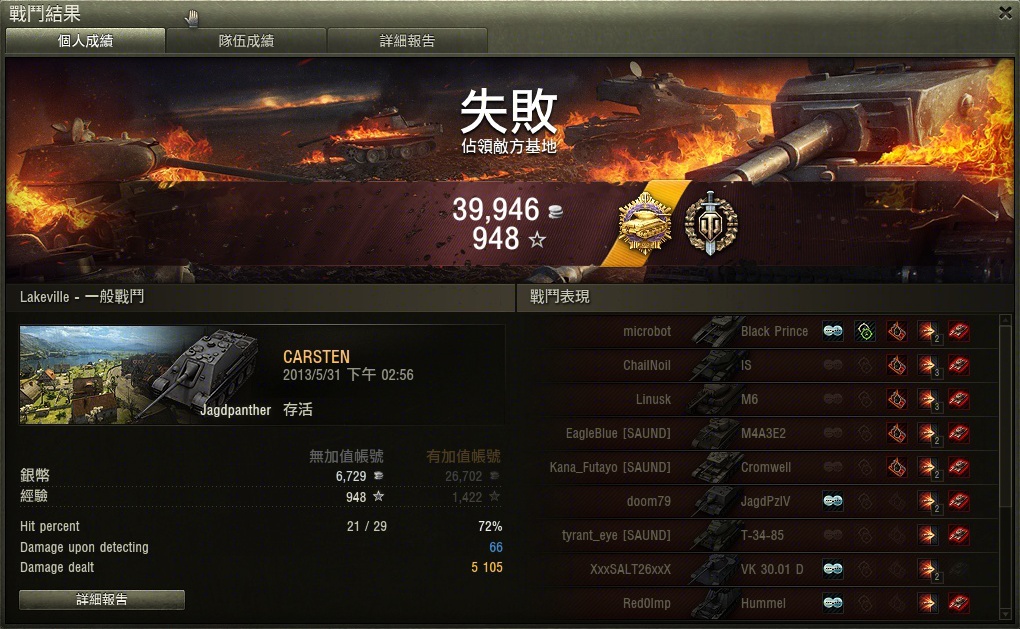Click microbot's spotted binoculars icon
Screen dimensions: 1020x629
(x=833, y=331)
